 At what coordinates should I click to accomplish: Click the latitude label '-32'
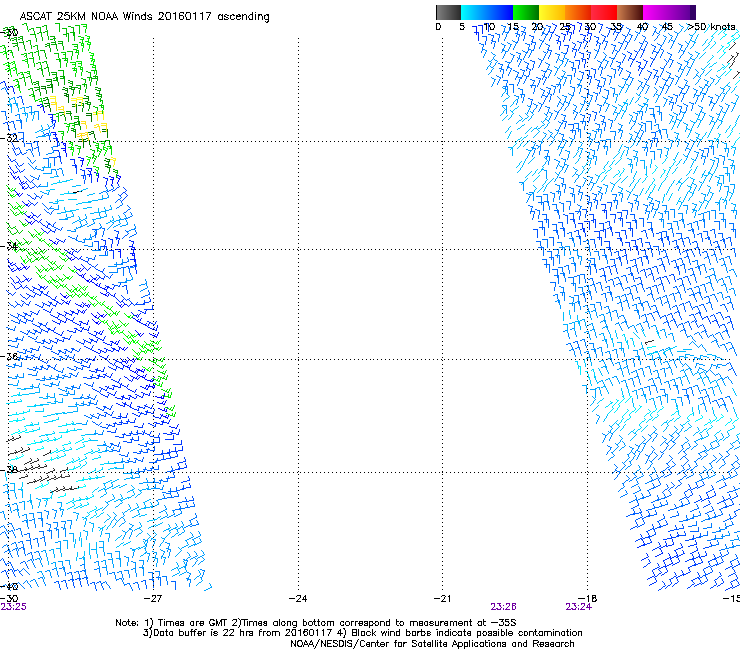coord(9,138)
